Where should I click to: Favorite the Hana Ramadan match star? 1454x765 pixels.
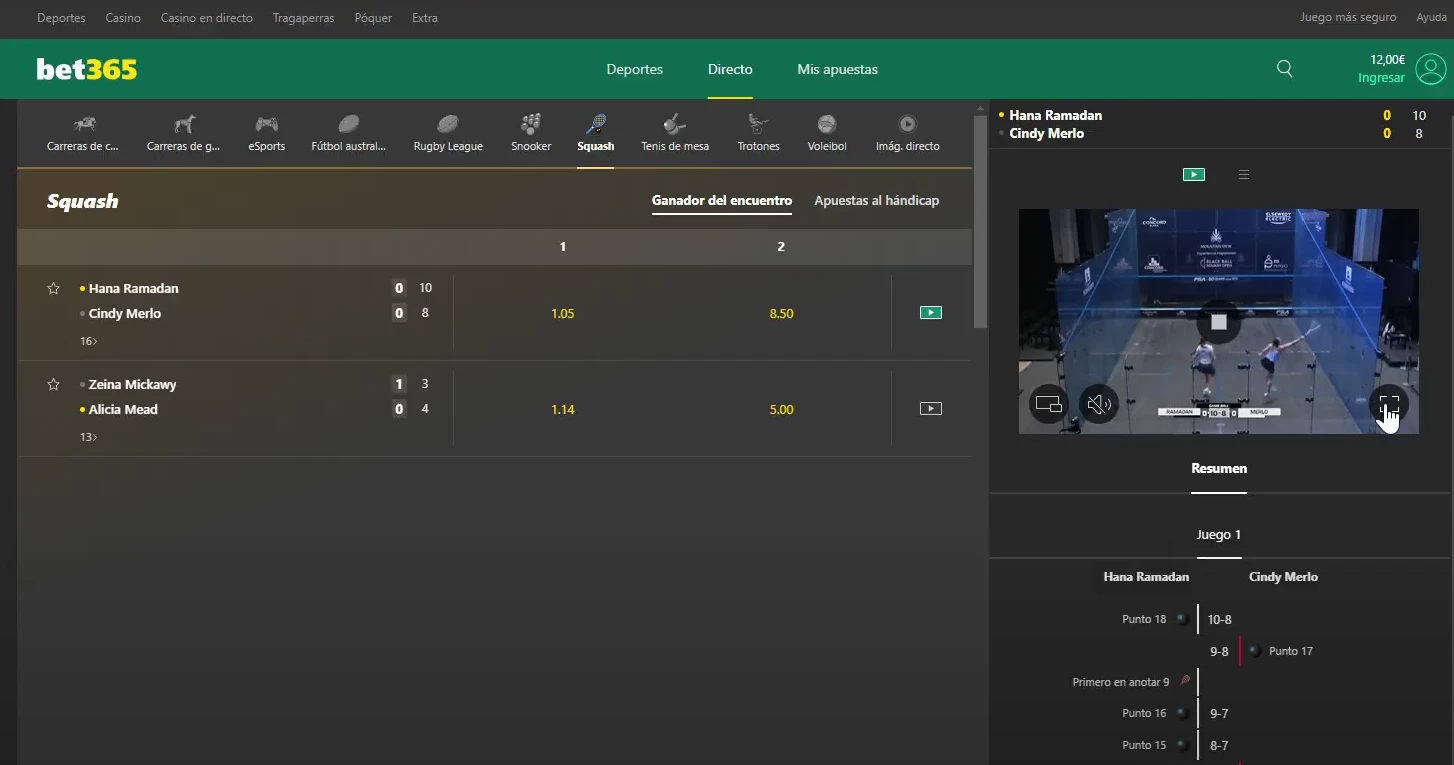click(53, 288)
